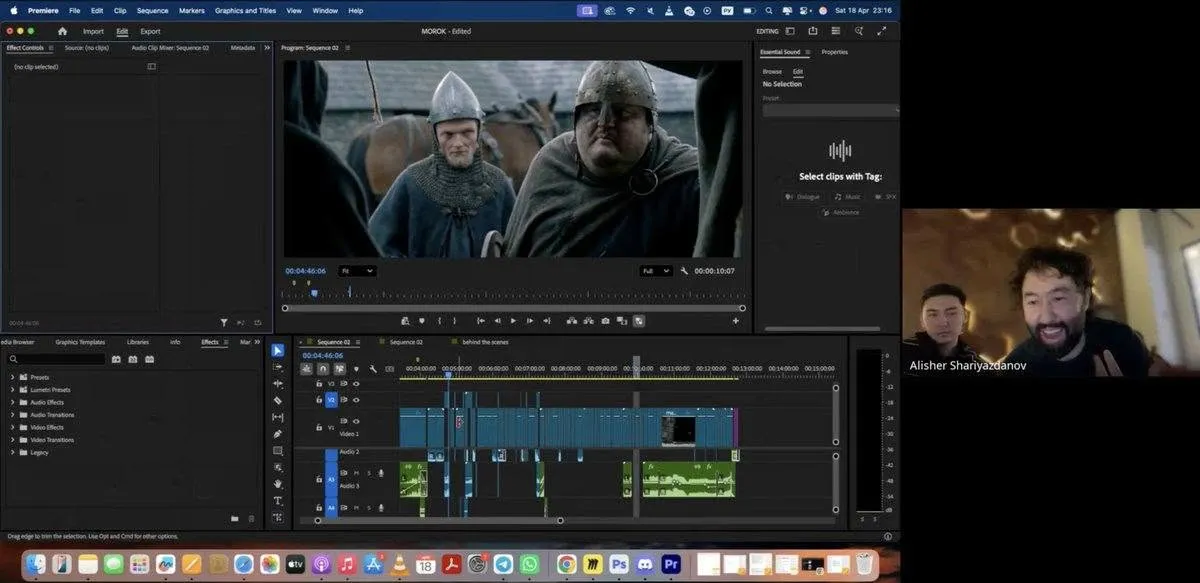Click 32-bit Color effects filter icon
The image size is (1200, 583).
pyautogui.click(x=132, y=359)
